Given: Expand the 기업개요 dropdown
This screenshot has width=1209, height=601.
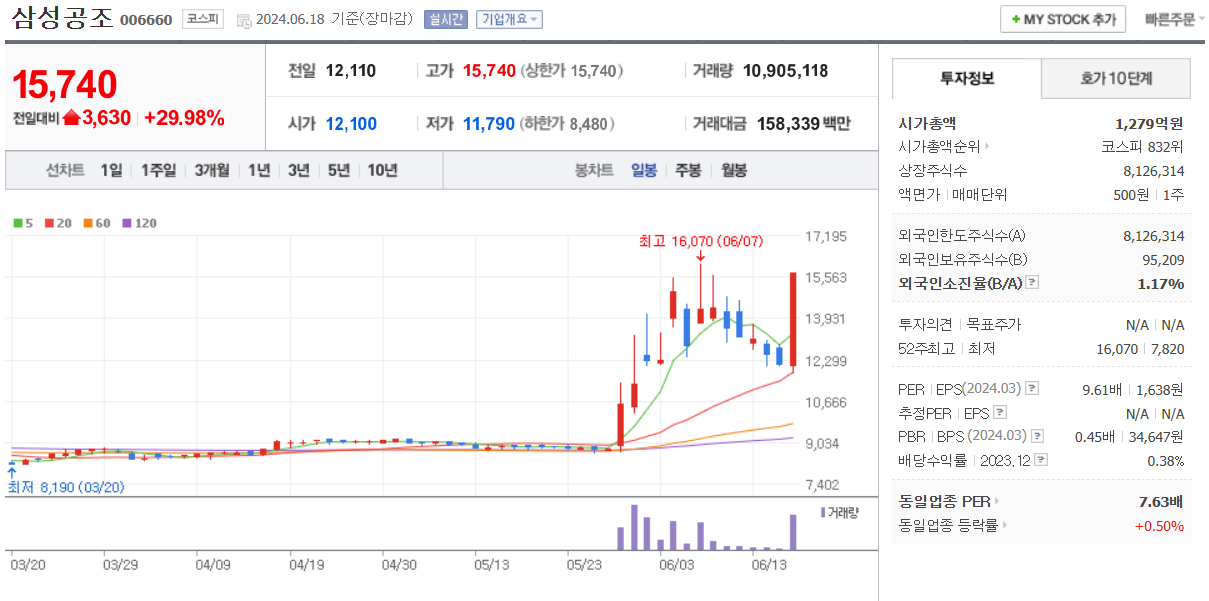Looking at the screenshot, I should 509,19.
